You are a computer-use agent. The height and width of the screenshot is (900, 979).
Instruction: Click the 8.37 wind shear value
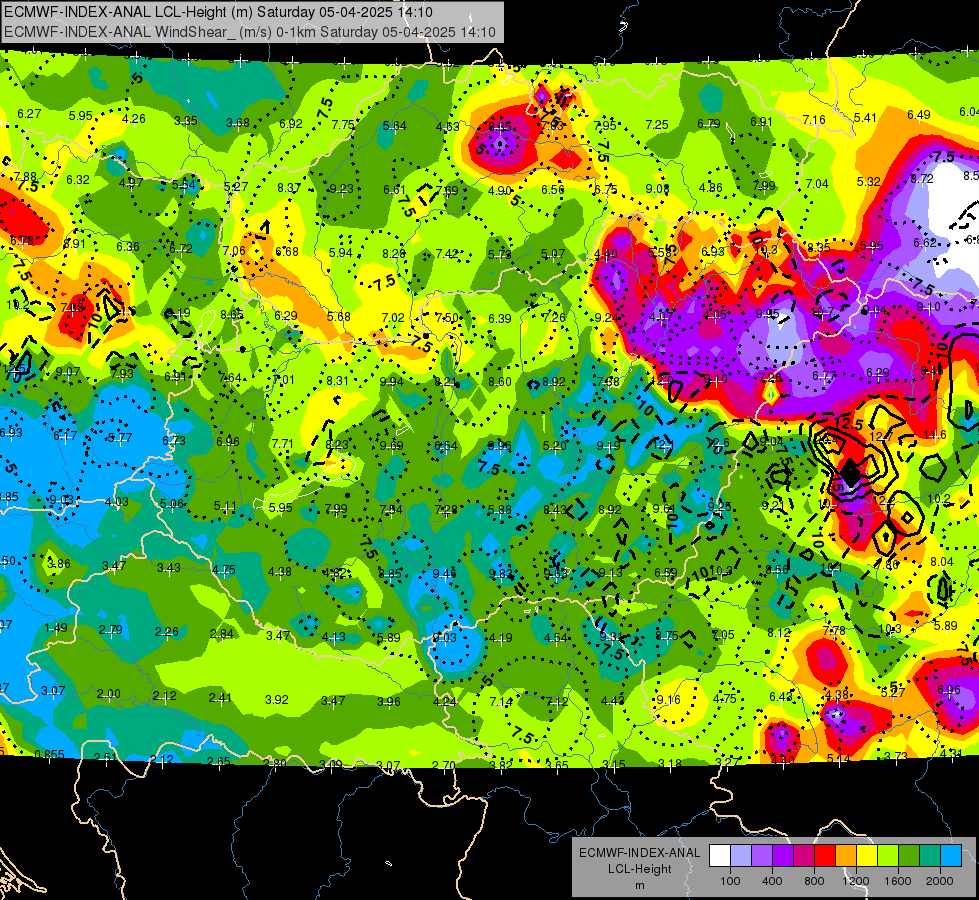tap(289, 187)
